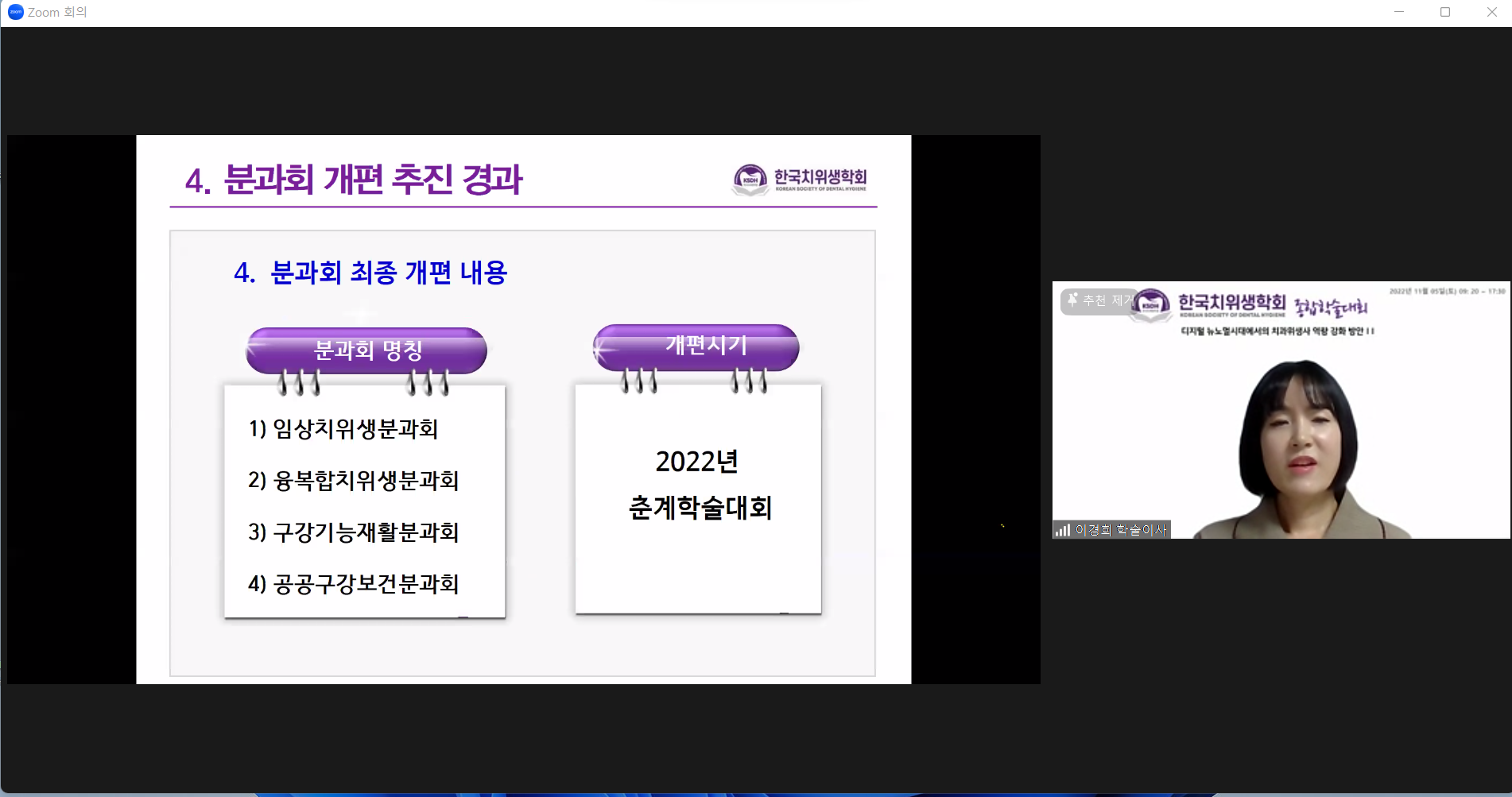Maximize the Zoom meeting window
Screen dimensions: 1512x797
coord(1445,12)
